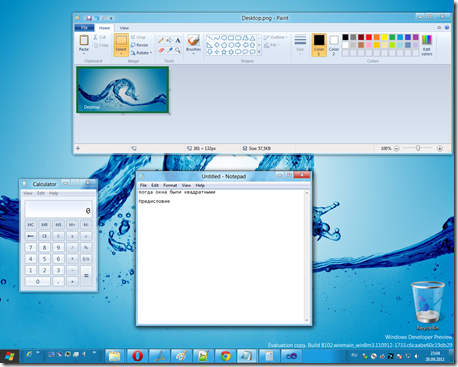Pick the yellow swatch in the Colors palette
458x367 pixels.
pyautogui.click(x=384, y=37)
